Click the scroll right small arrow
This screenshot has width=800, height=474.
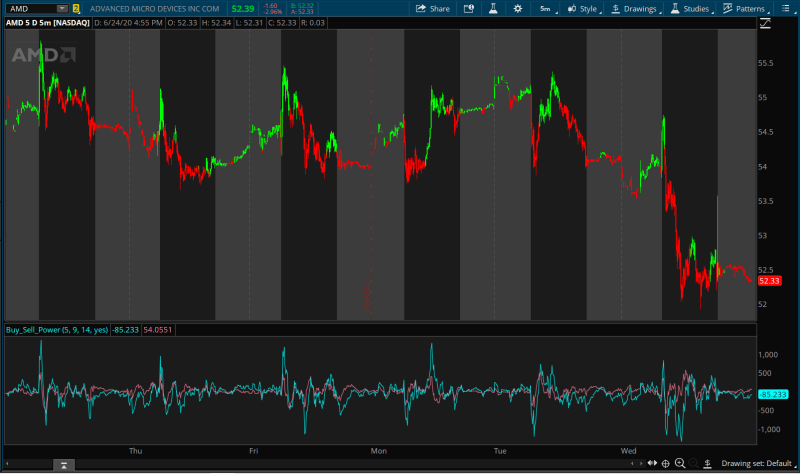641,463
